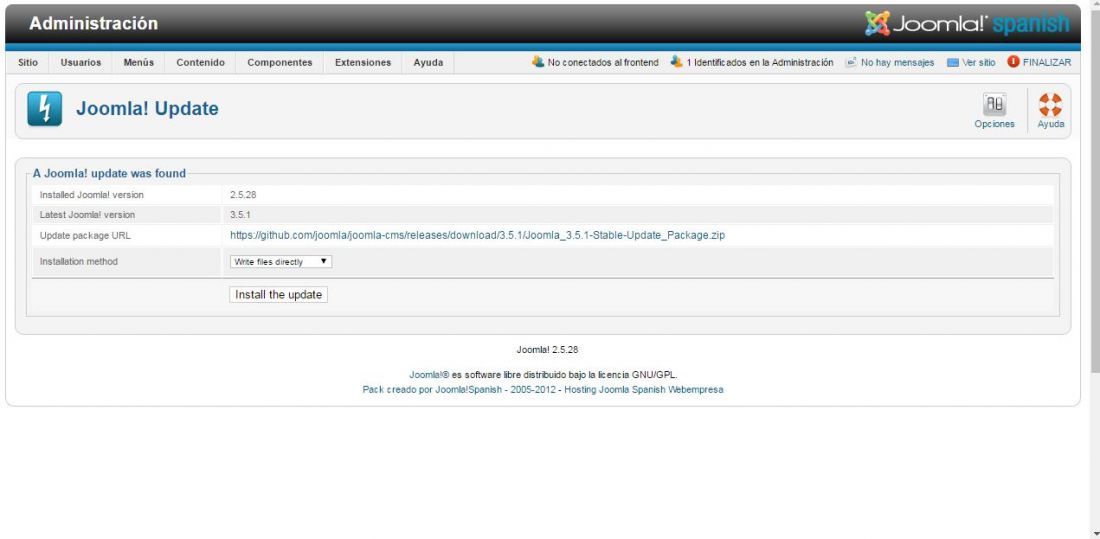Open Hosting Joomla Spanish Webempresa link
This screenshot has height=539, width=1100.
[x=644, y=390]
